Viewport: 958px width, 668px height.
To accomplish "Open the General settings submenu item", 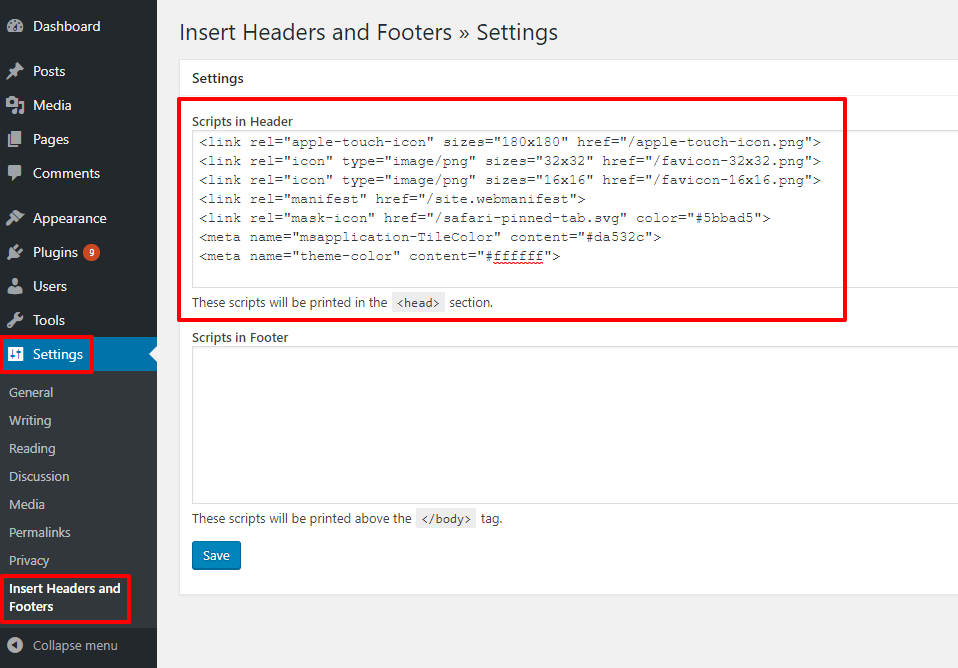I will point(31,393).
